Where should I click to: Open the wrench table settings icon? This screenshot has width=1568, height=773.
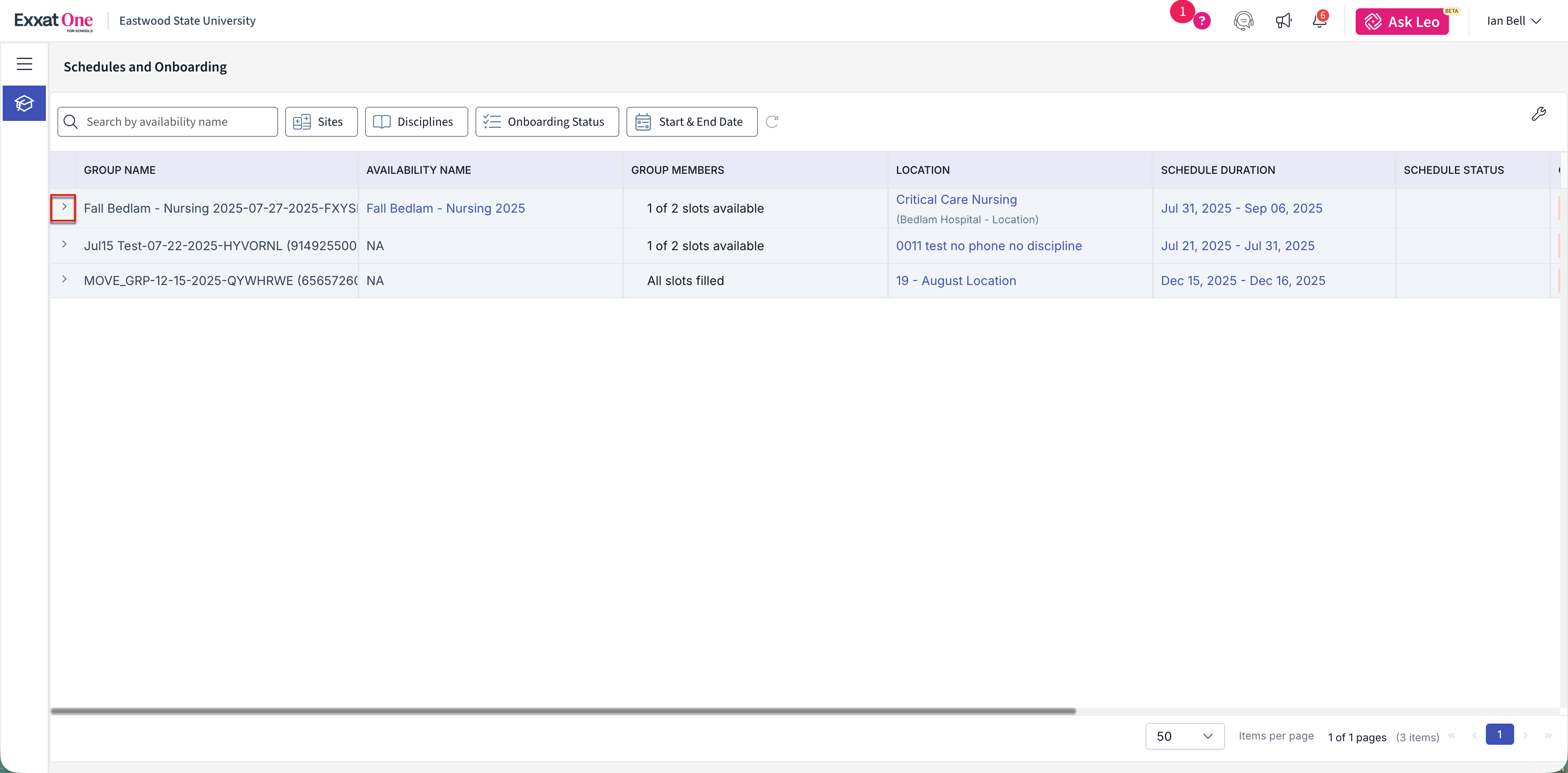pyautogui.click(x=1538, y=114)
